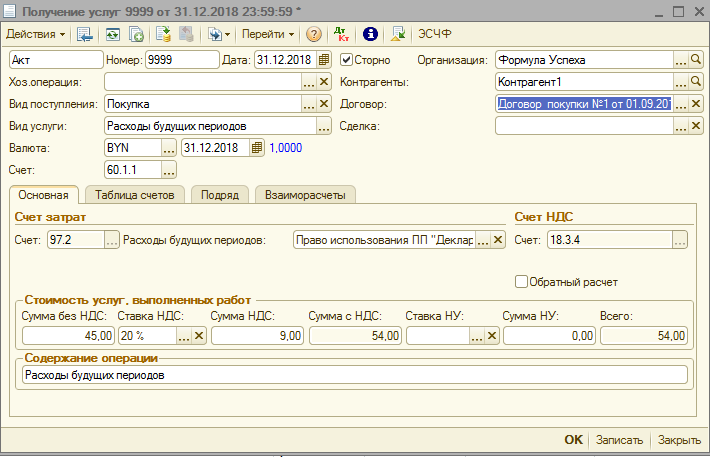
Task: Click the blue info icon in toolbar
Action: click(369, 34)
